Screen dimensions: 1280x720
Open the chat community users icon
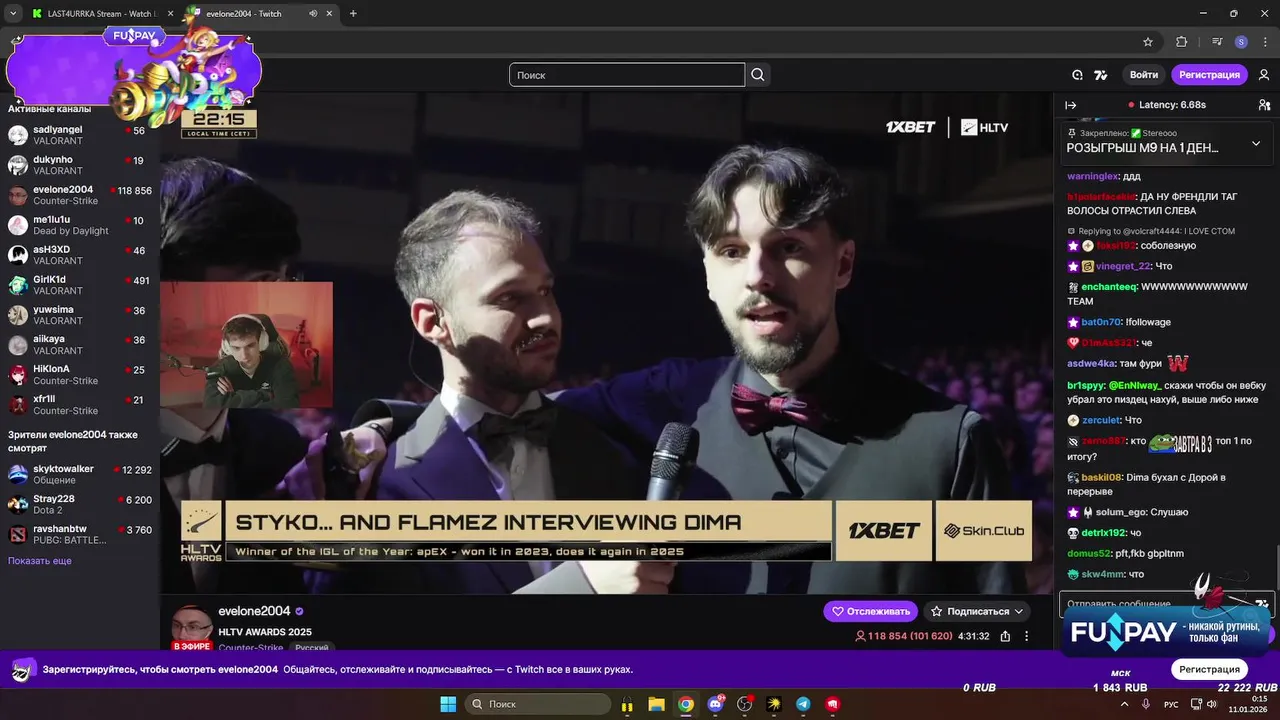[x=1264, y=105]
